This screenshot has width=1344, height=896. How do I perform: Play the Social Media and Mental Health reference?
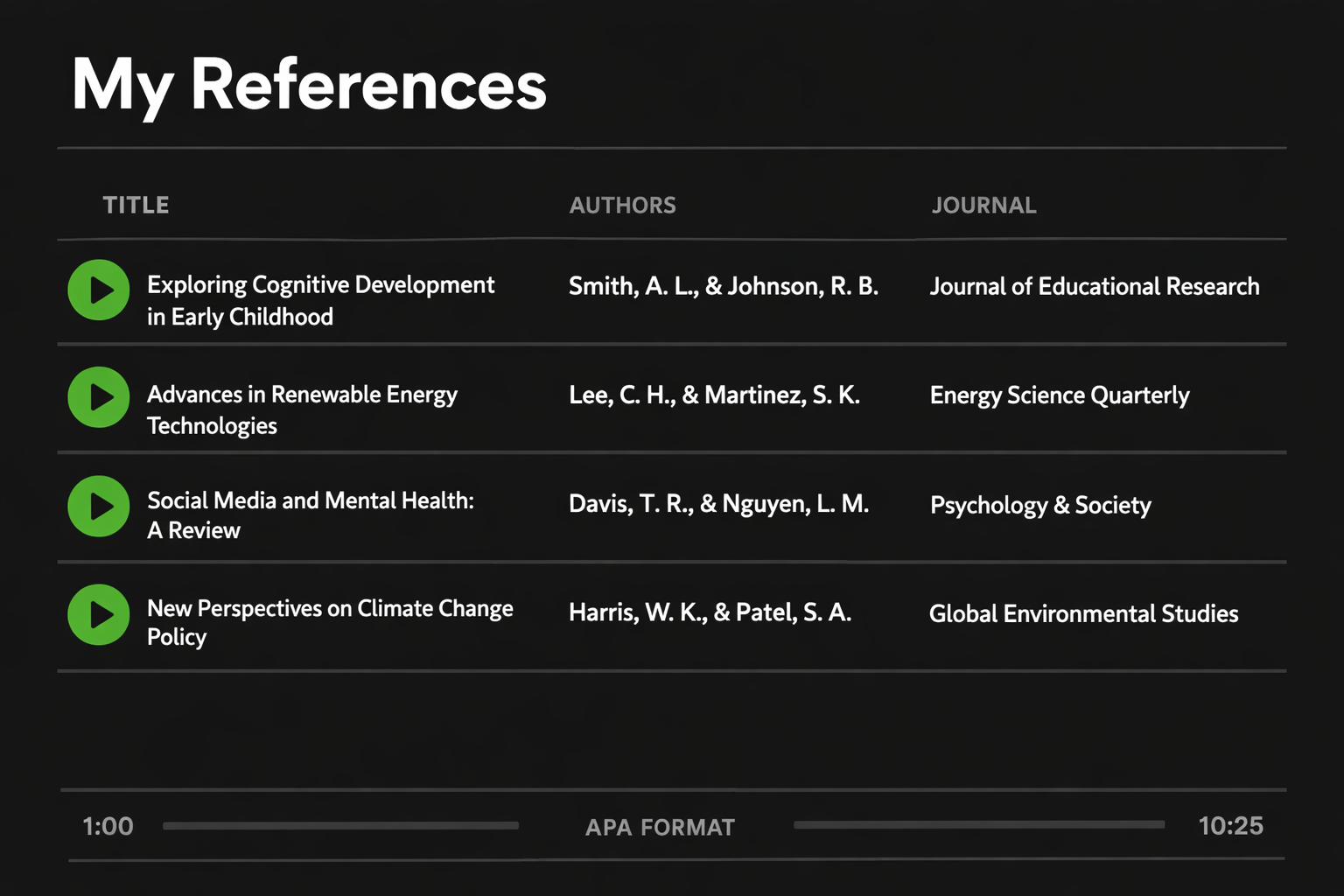click(x=99, y=506)
